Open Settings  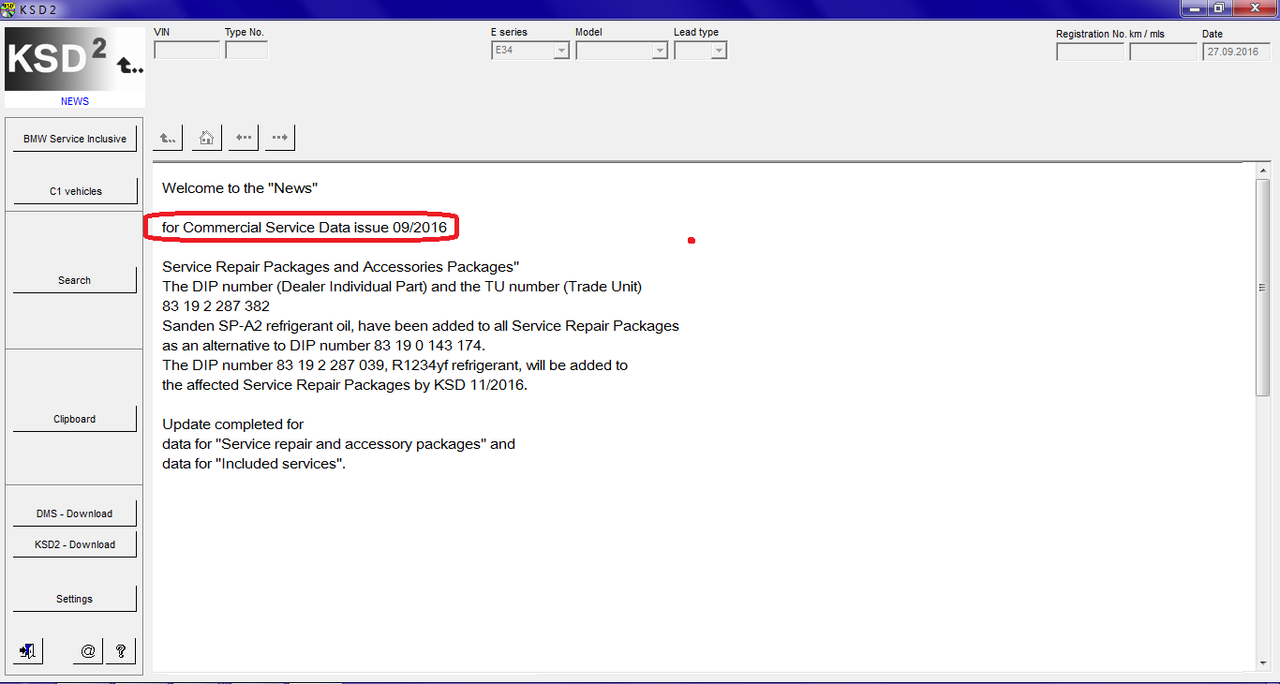(x=75, y=599)
